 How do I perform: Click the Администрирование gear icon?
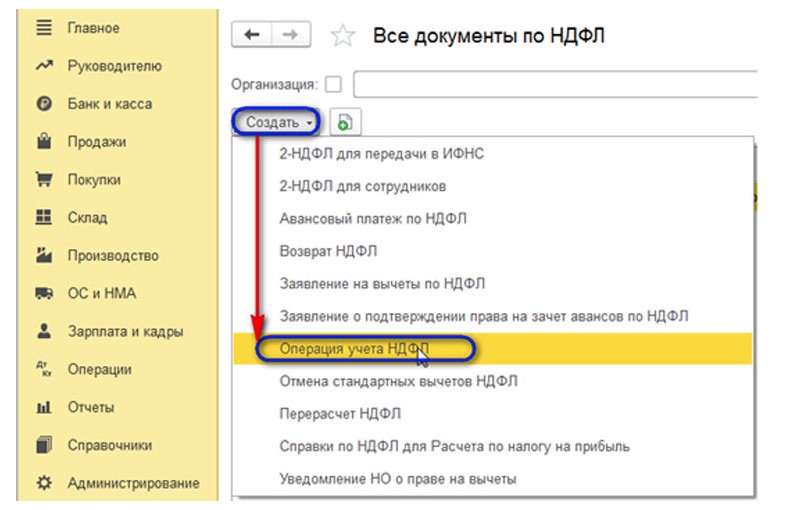point(43,484)
